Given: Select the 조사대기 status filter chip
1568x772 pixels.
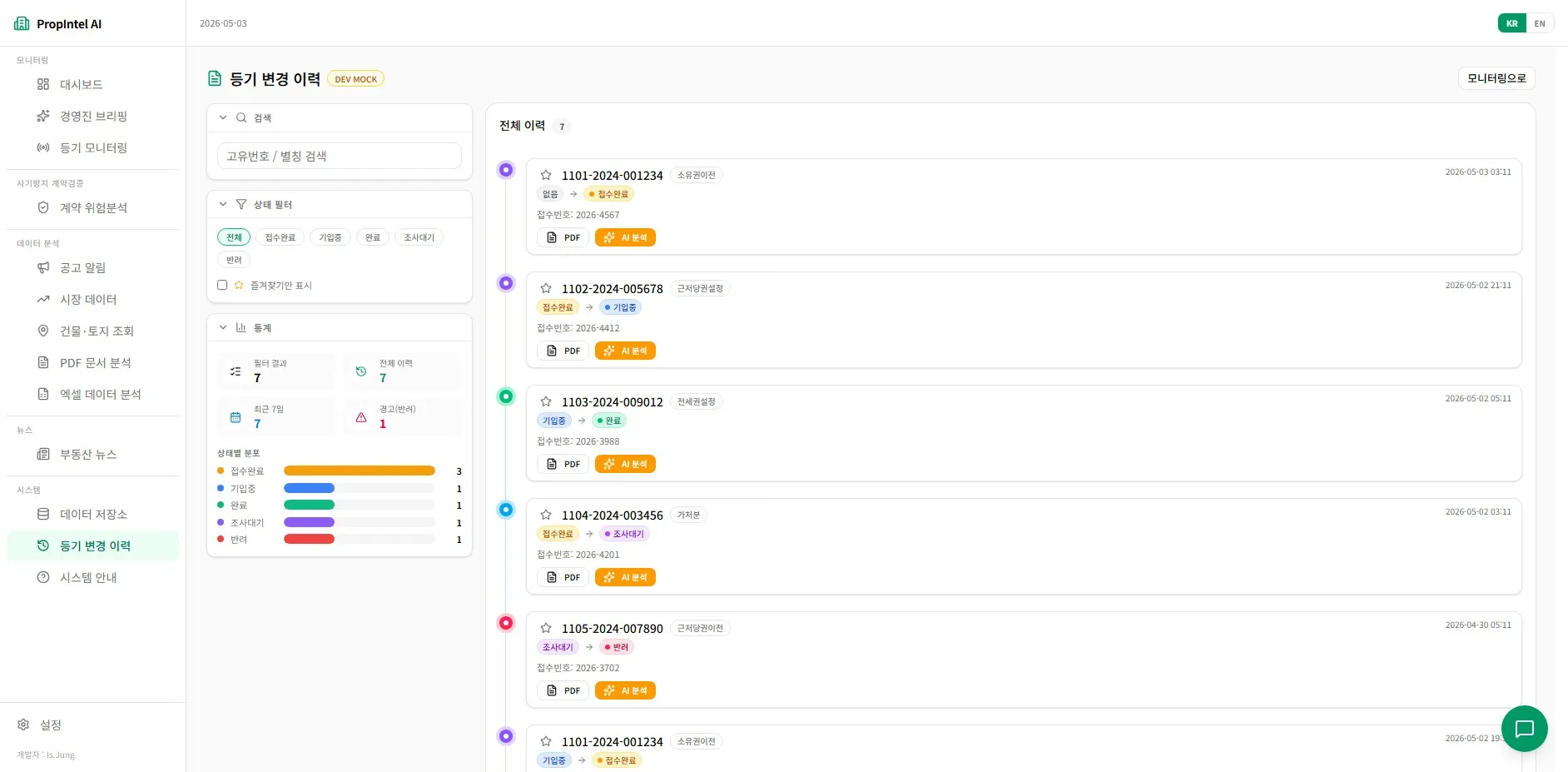Looking at the screenshot, I should (x=419, y=237).
